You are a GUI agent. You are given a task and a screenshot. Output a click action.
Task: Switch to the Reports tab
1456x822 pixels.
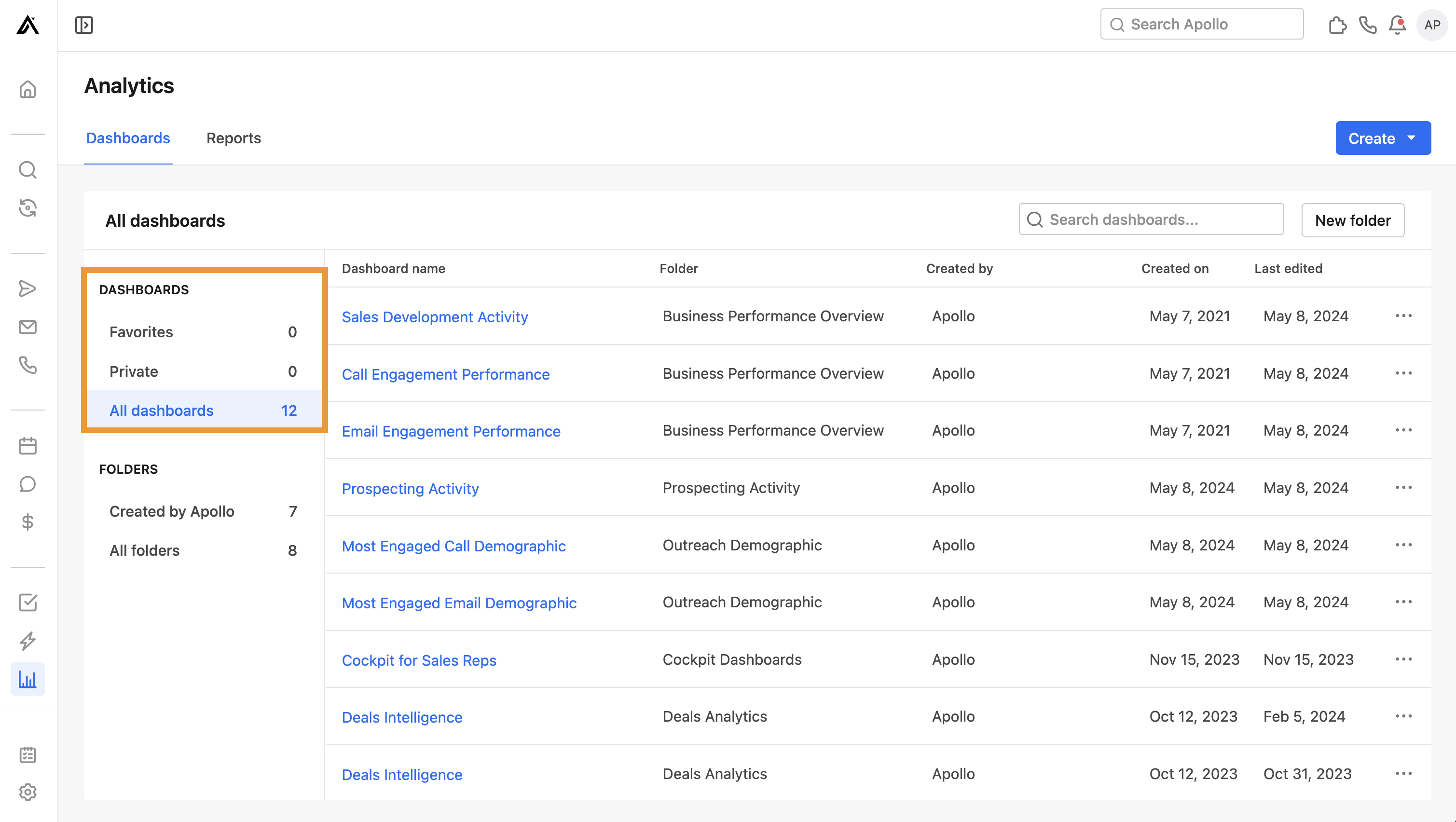(x=234, y=138)
